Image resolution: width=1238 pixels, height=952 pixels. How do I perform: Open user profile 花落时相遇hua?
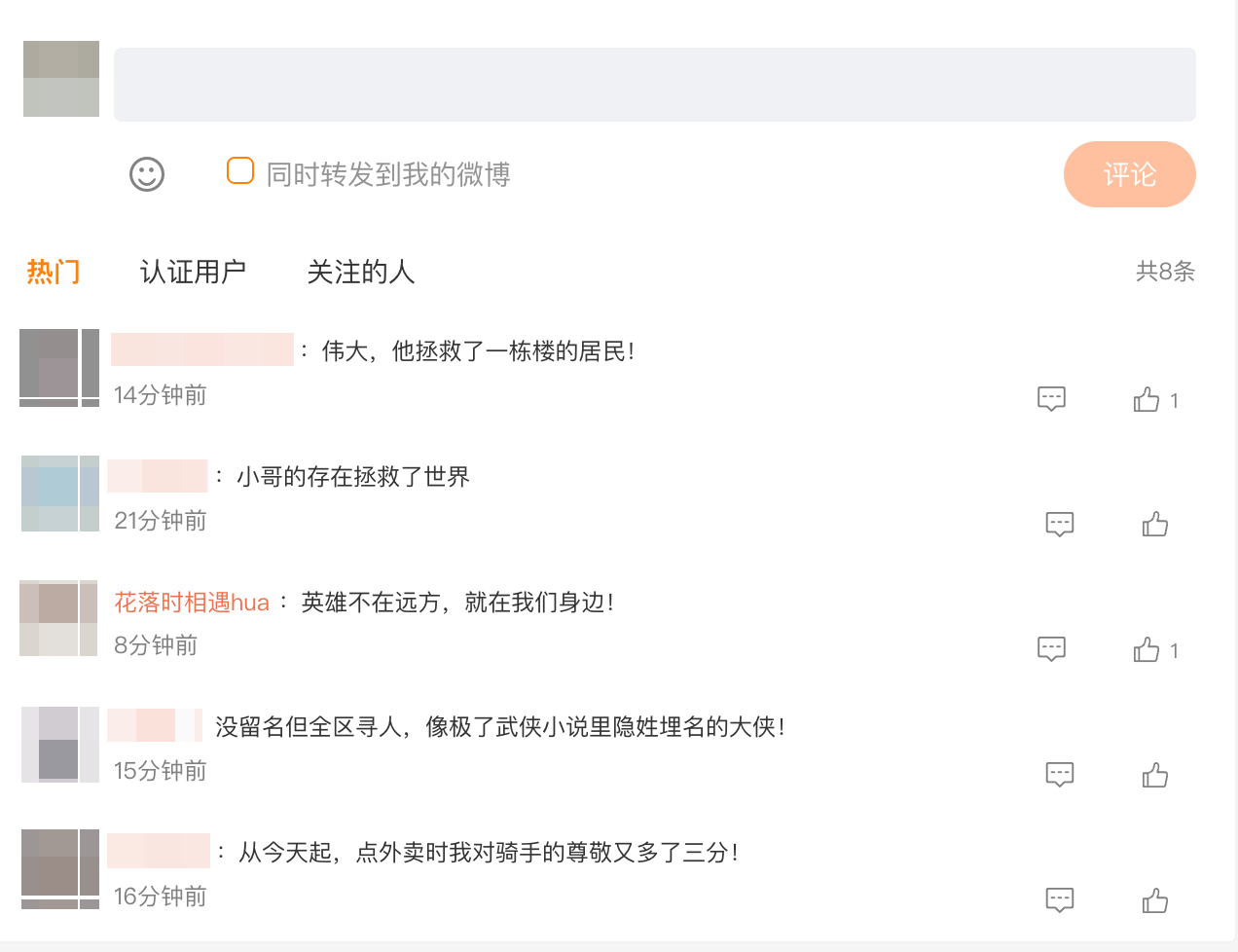click(x=192, y=603)
